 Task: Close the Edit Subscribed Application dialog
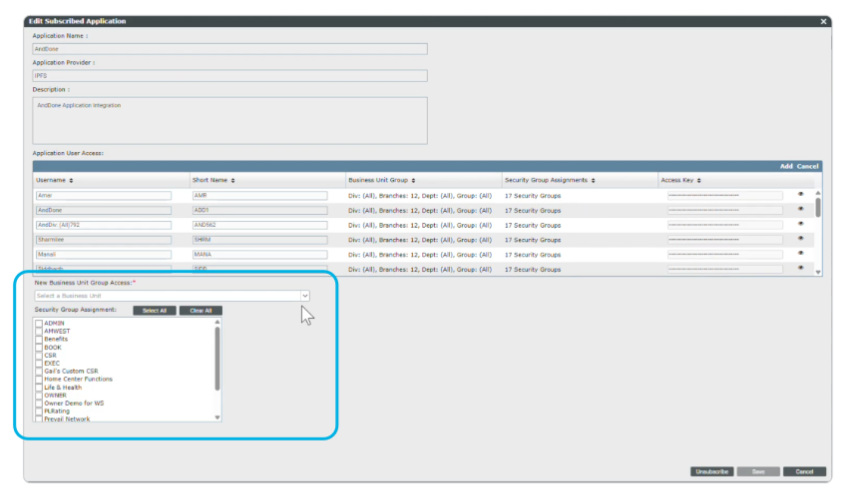(x=823, y=22)
